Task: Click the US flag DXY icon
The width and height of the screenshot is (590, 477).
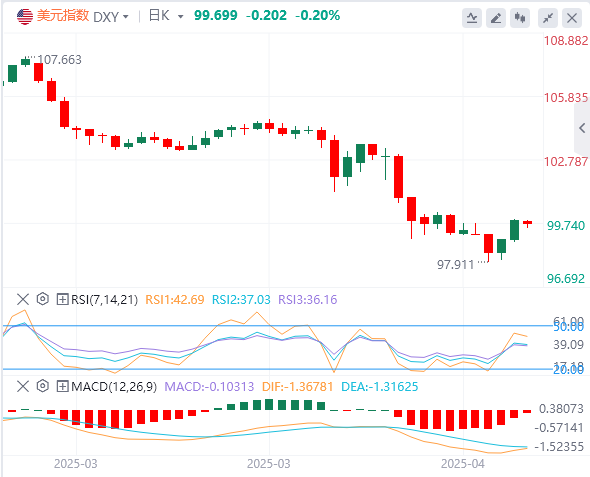Action: click(x=25, y=17)
